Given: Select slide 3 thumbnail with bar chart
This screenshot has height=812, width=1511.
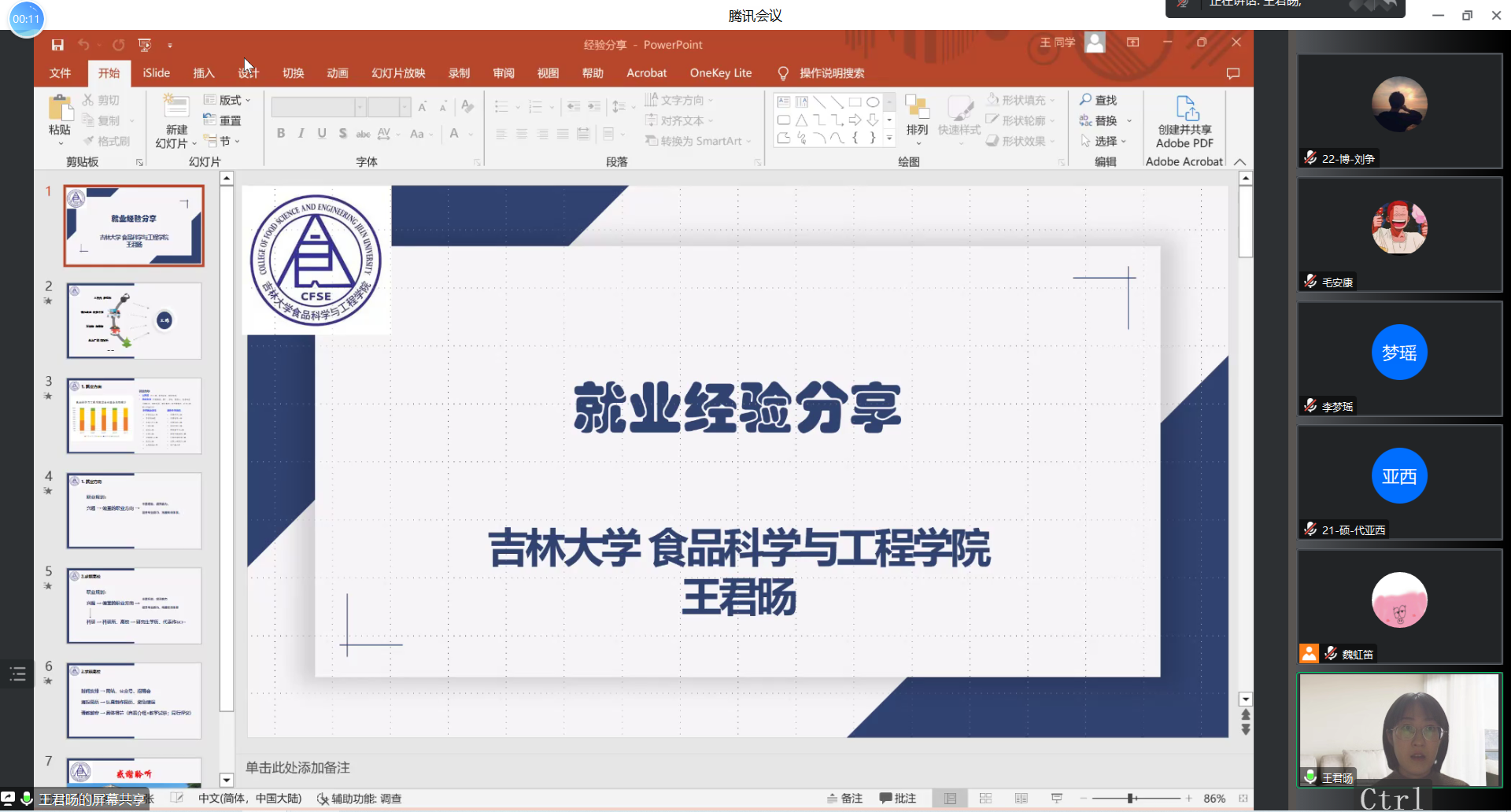Looking at the screenshot, I should tap(134, 415).
